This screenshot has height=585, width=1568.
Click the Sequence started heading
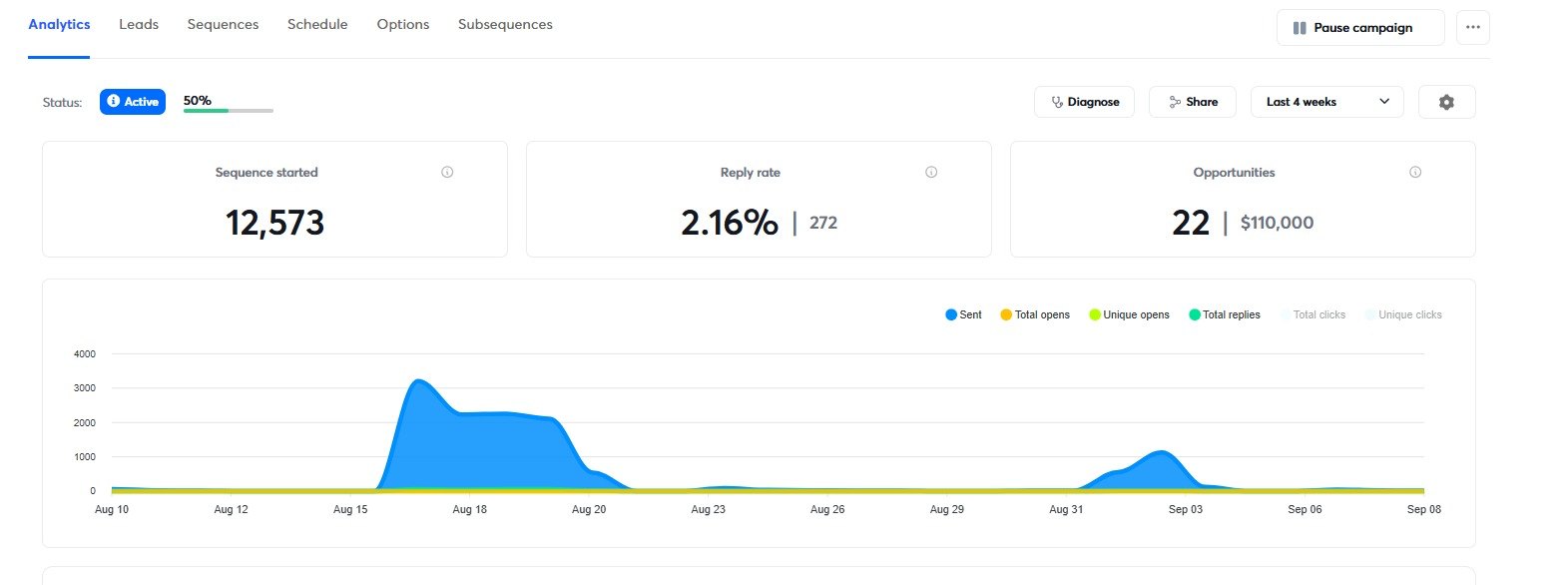click(x=266, y=172)
